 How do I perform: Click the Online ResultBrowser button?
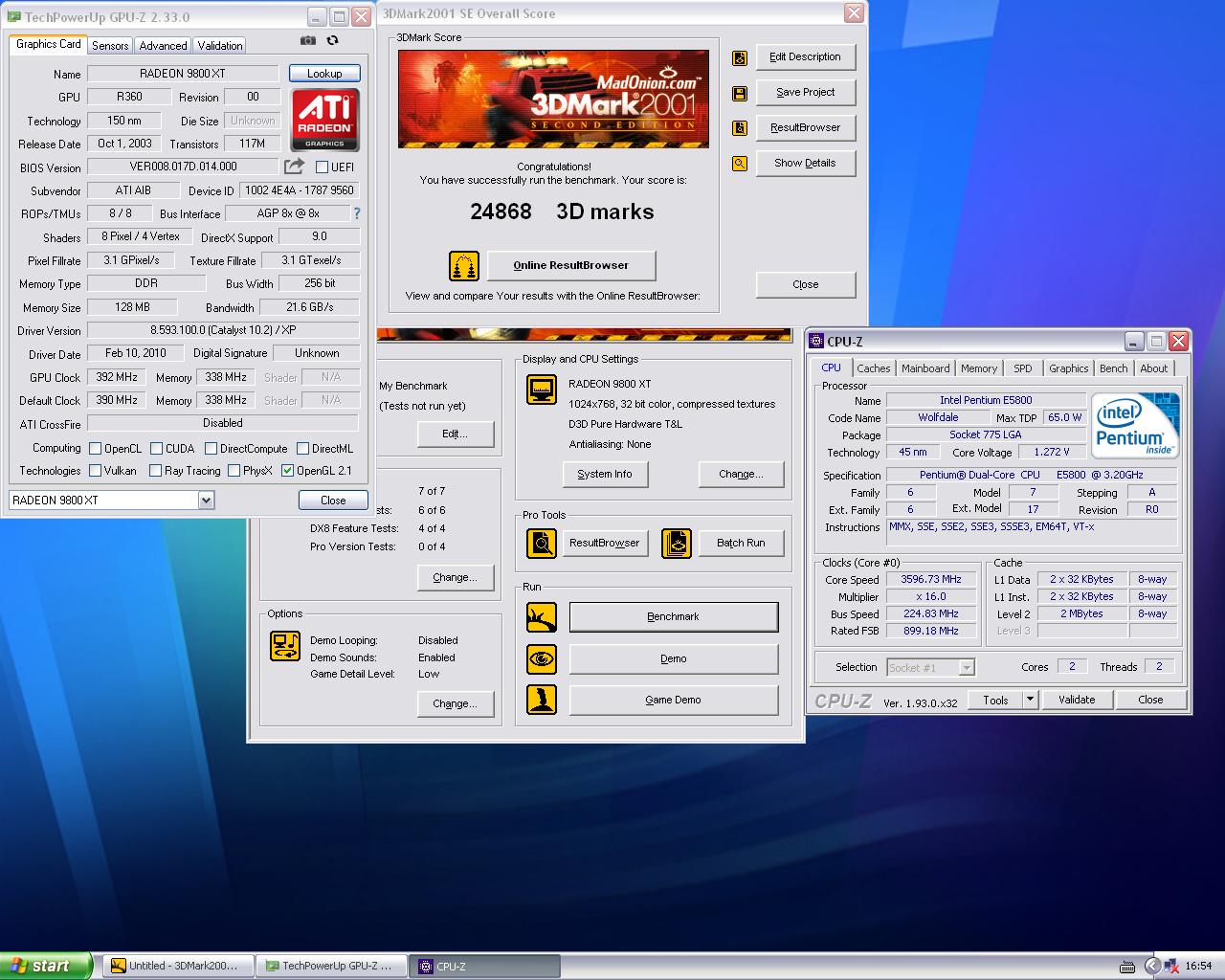(571, 265)
